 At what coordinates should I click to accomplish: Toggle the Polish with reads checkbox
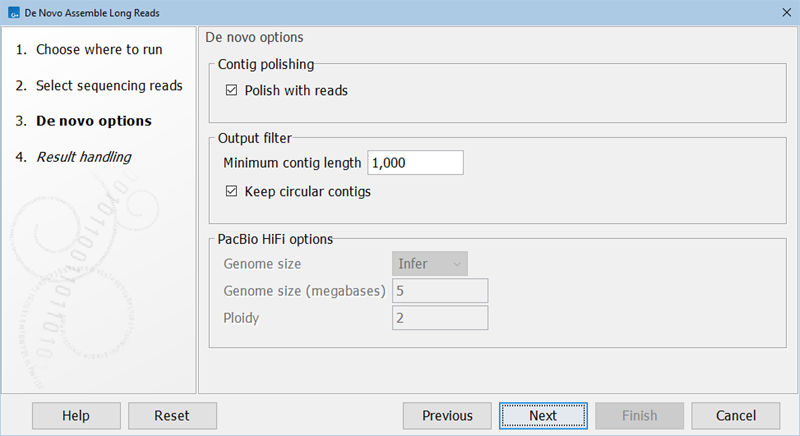coord(233,91)
